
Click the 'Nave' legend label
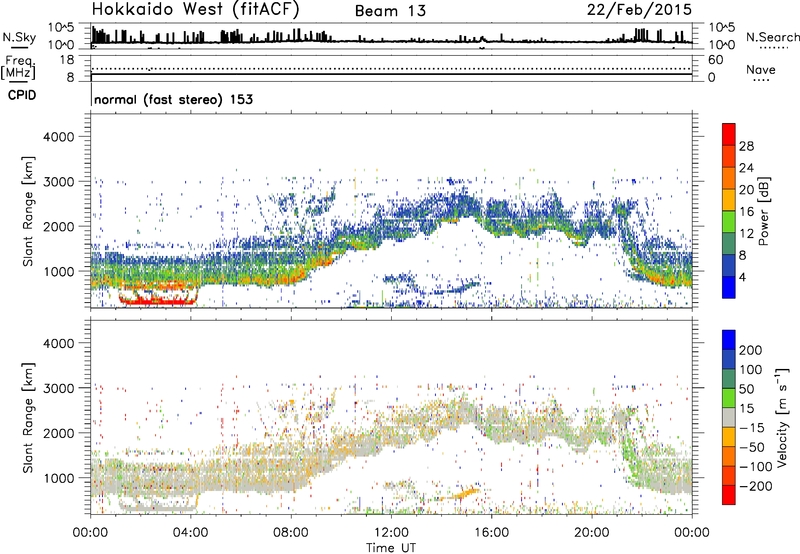coord(761,69)
